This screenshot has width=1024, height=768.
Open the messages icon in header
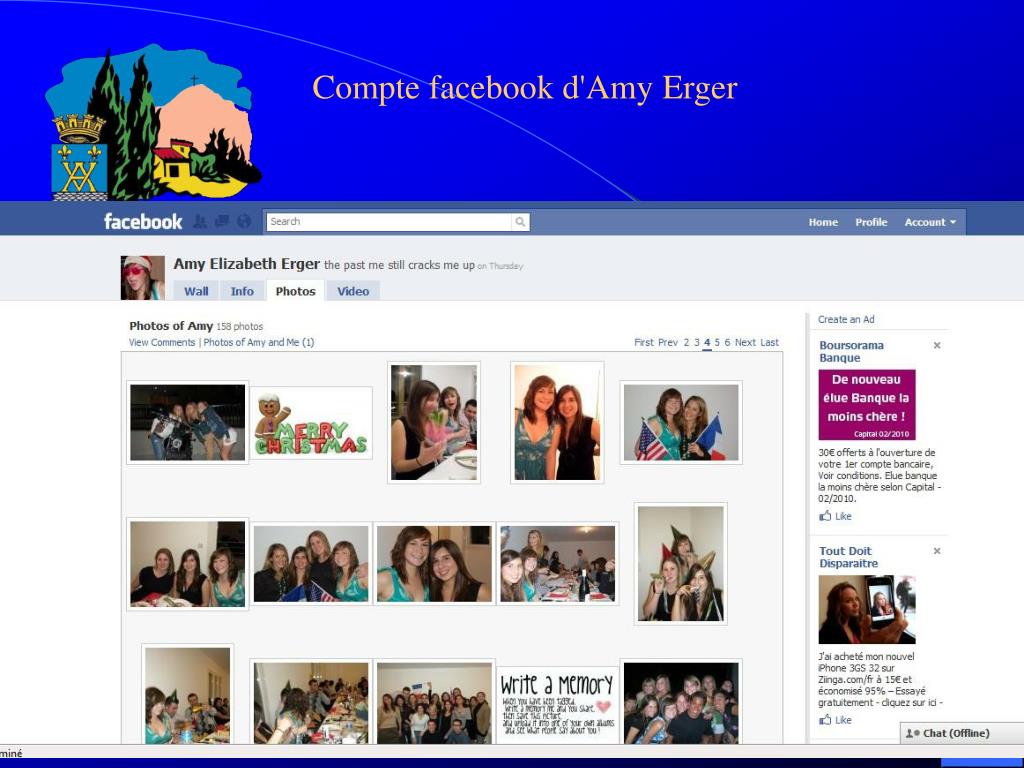222,222
